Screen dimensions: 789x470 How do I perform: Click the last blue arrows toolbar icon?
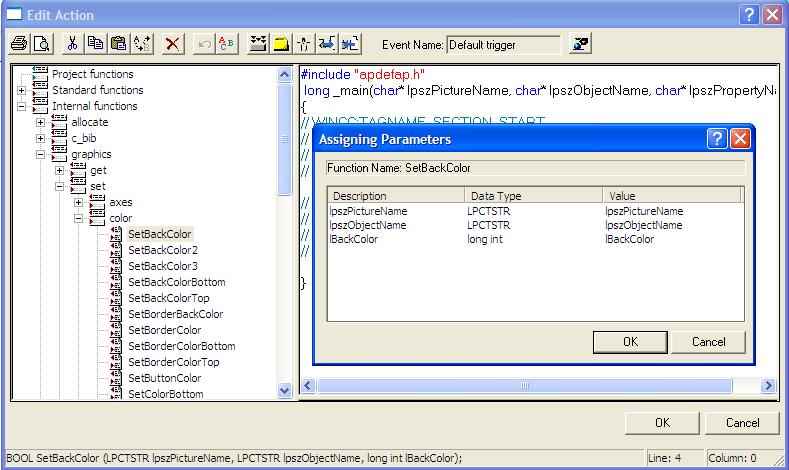(350, 44)
